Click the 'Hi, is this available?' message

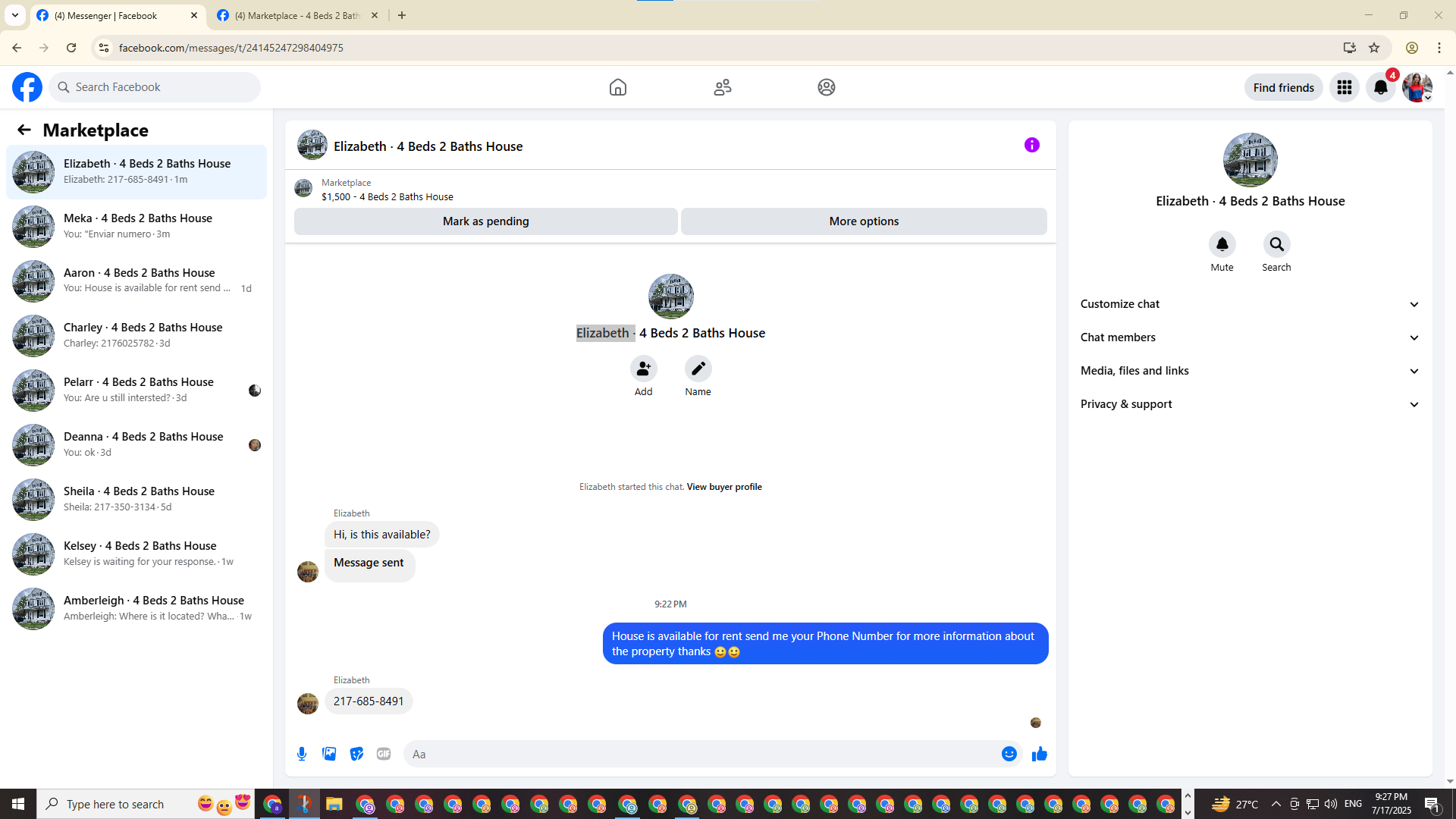pyautogui.click(x=382, y=535)
